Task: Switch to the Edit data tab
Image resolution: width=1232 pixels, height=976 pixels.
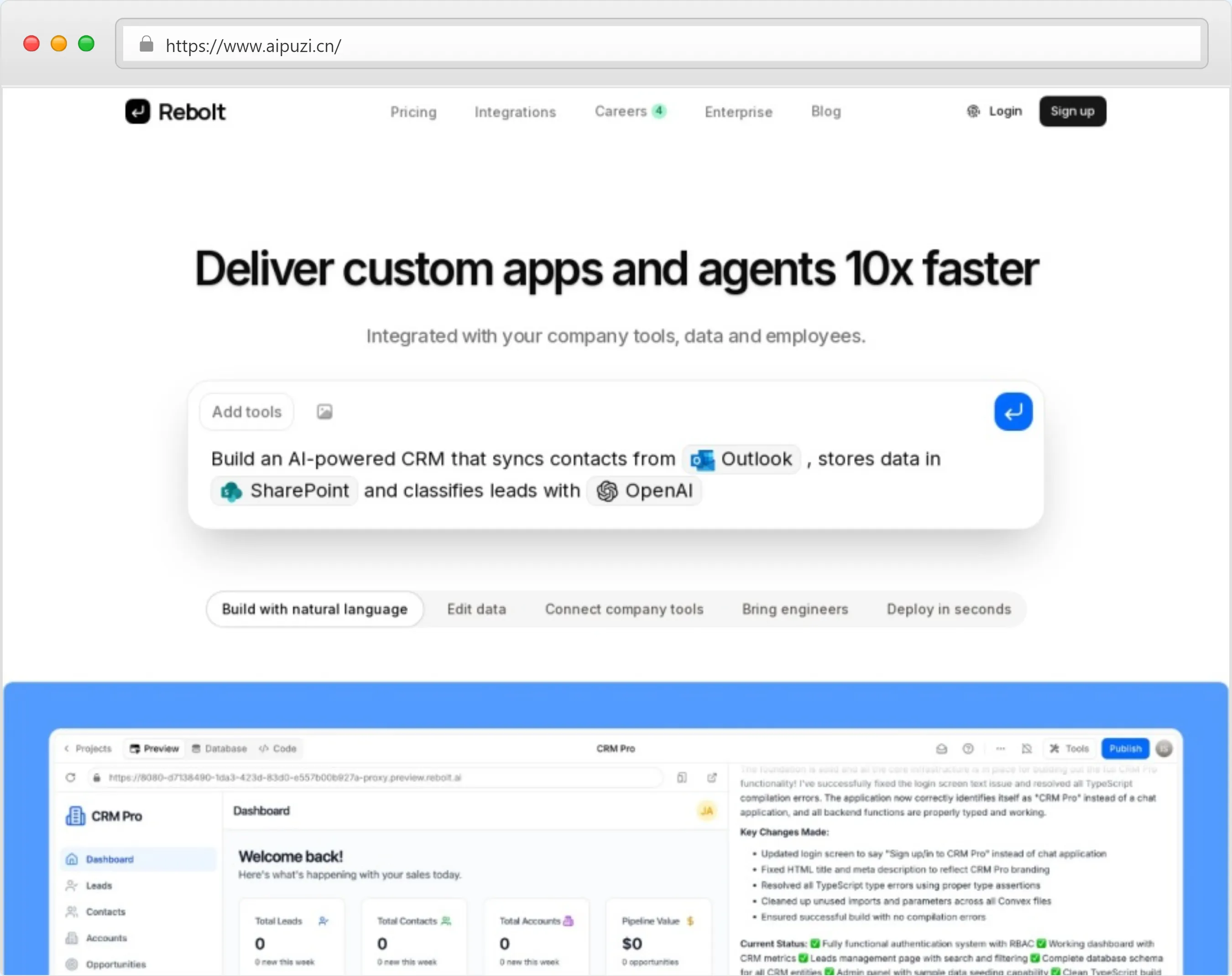Action: pyautogui.click(x=476, y=609)
